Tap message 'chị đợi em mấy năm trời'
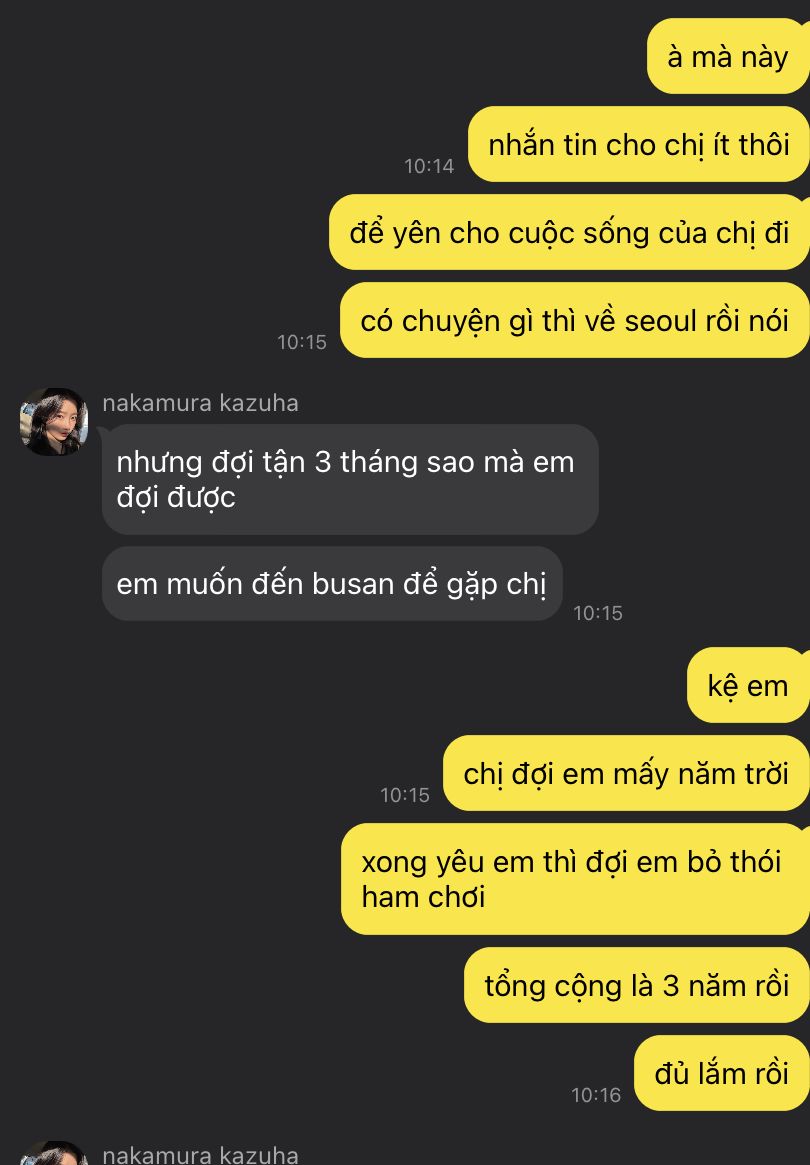The image size is (810, 1165). coord(626,773)
